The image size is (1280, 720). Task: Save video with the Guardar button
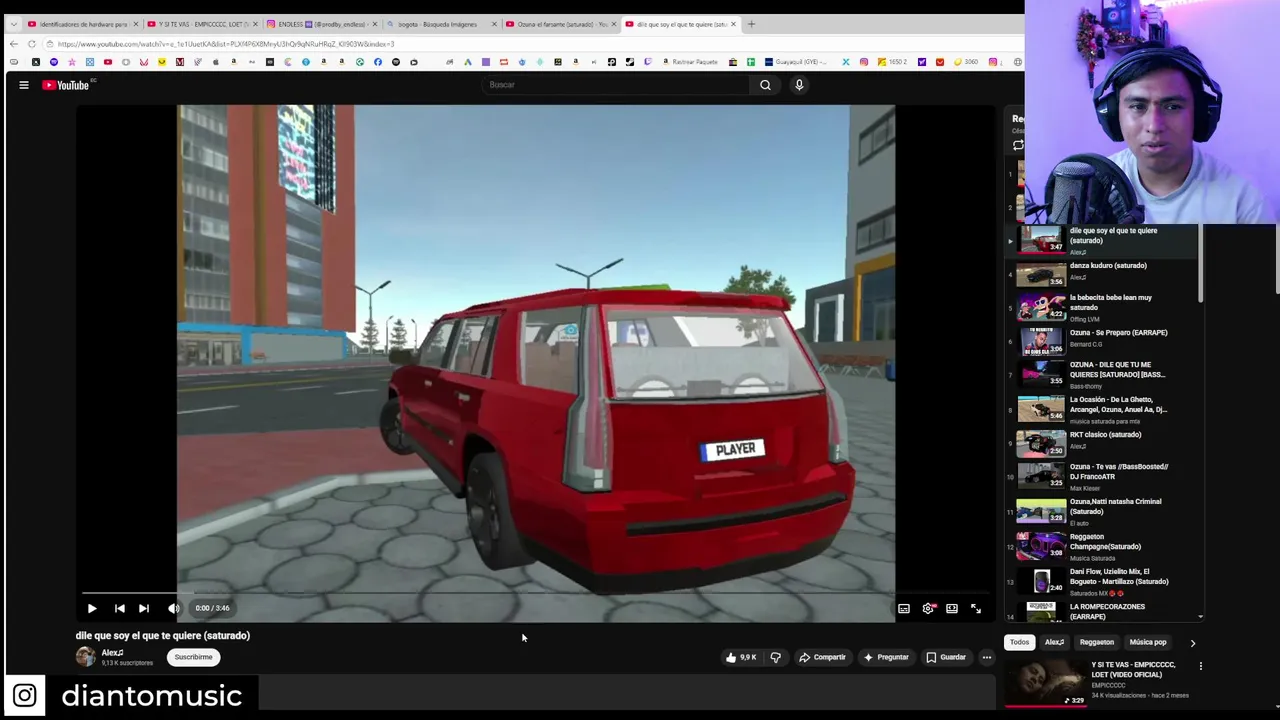pyautogui.click(x=946, y=657)
